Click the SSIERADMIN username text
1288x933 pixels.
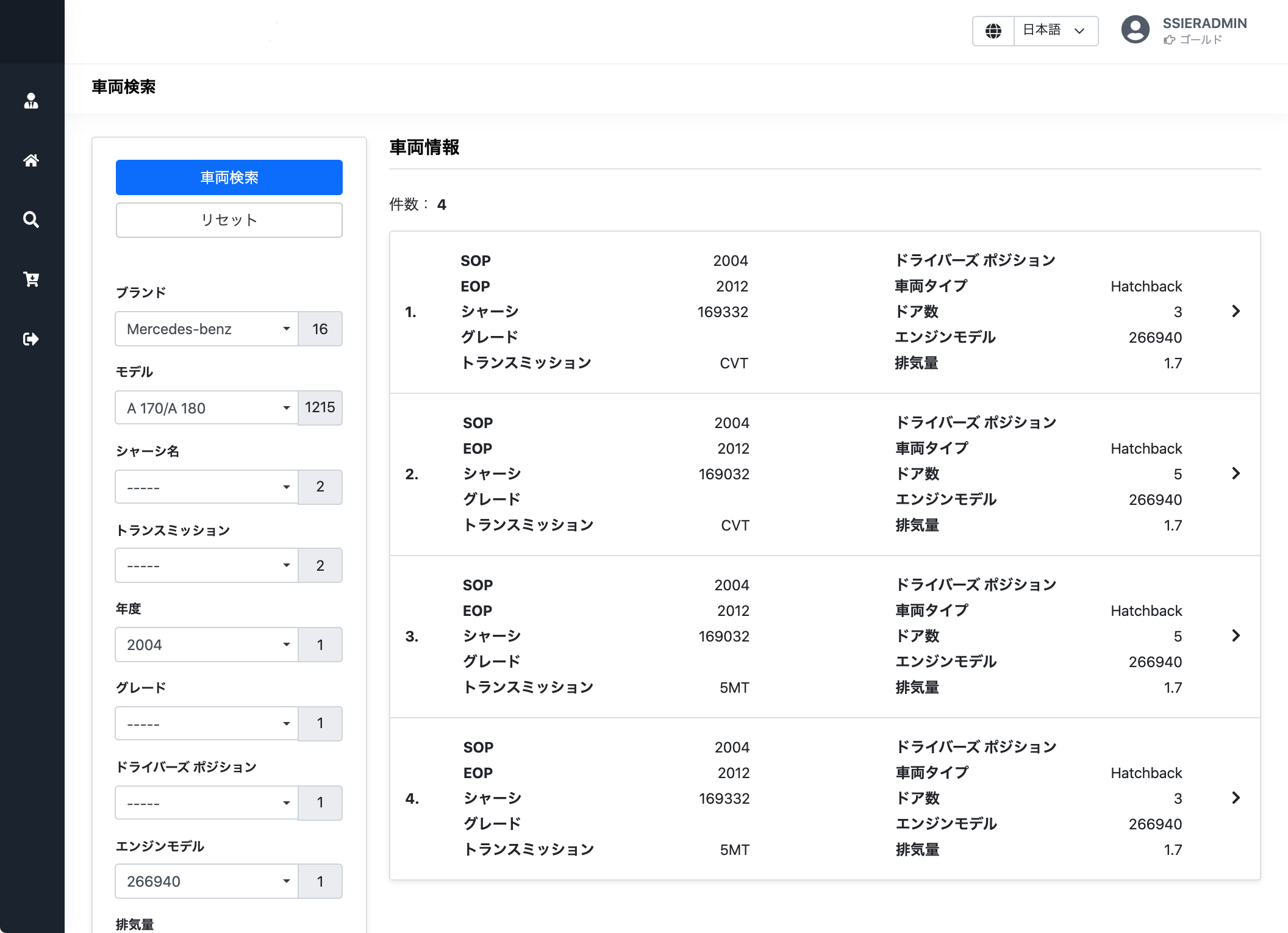[x=1204, y=23]
